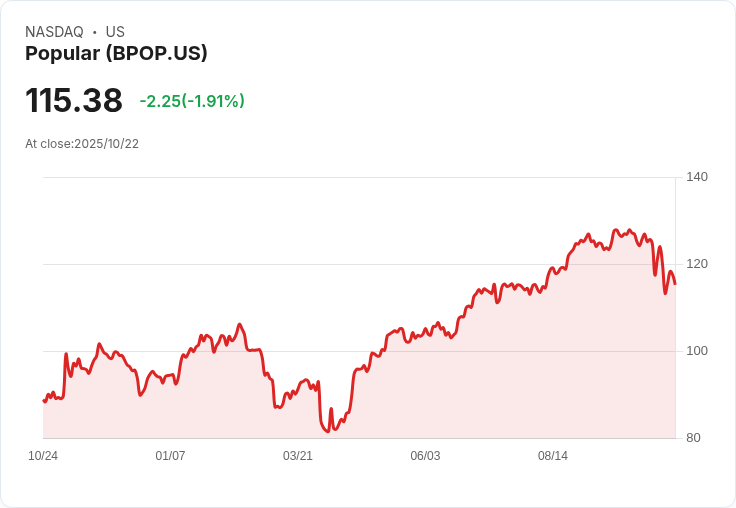
Task: Select the 01/07 date on x-axis
Action: click(x=170, y=456)
